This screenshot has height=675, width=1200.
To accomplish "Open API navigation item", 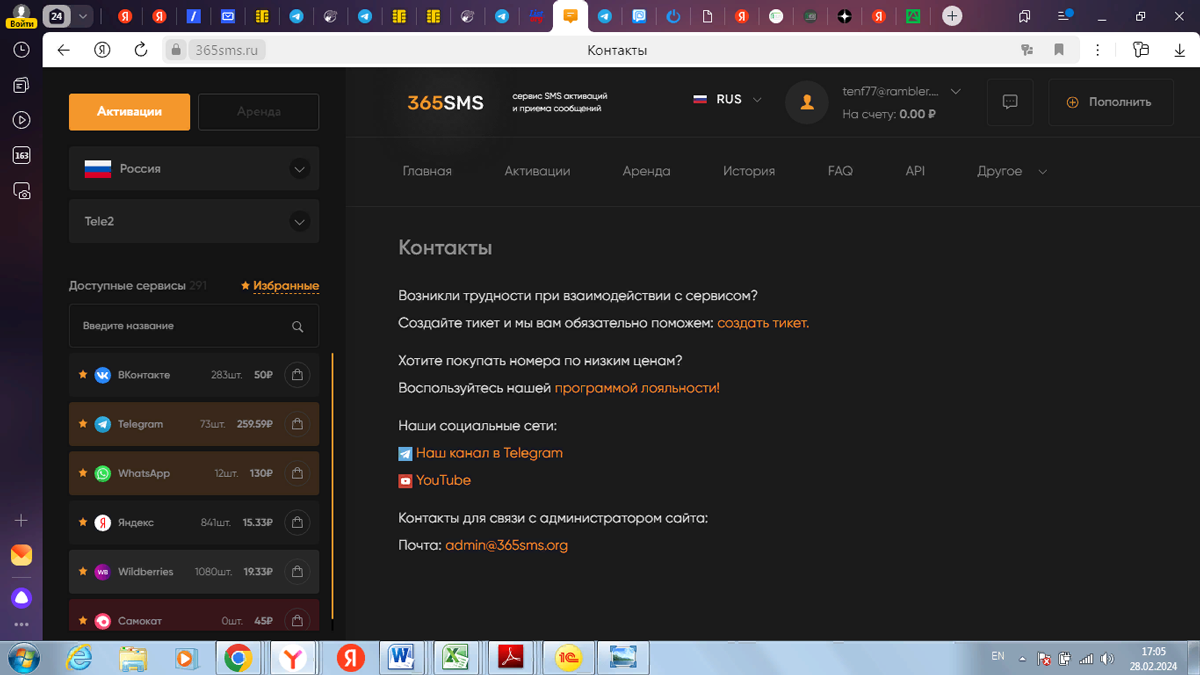I will click(x=915, y=171).
